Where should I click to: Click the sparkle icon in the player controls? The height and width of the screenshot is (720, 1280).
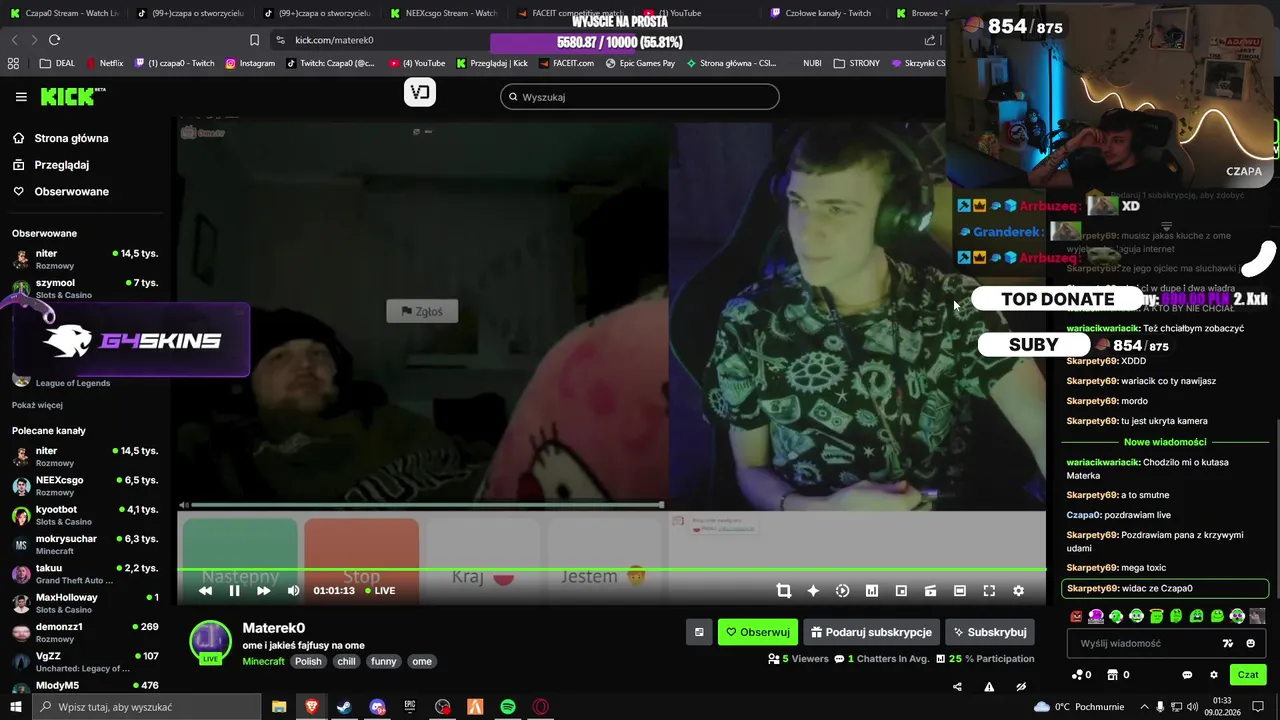pos(813,591)
